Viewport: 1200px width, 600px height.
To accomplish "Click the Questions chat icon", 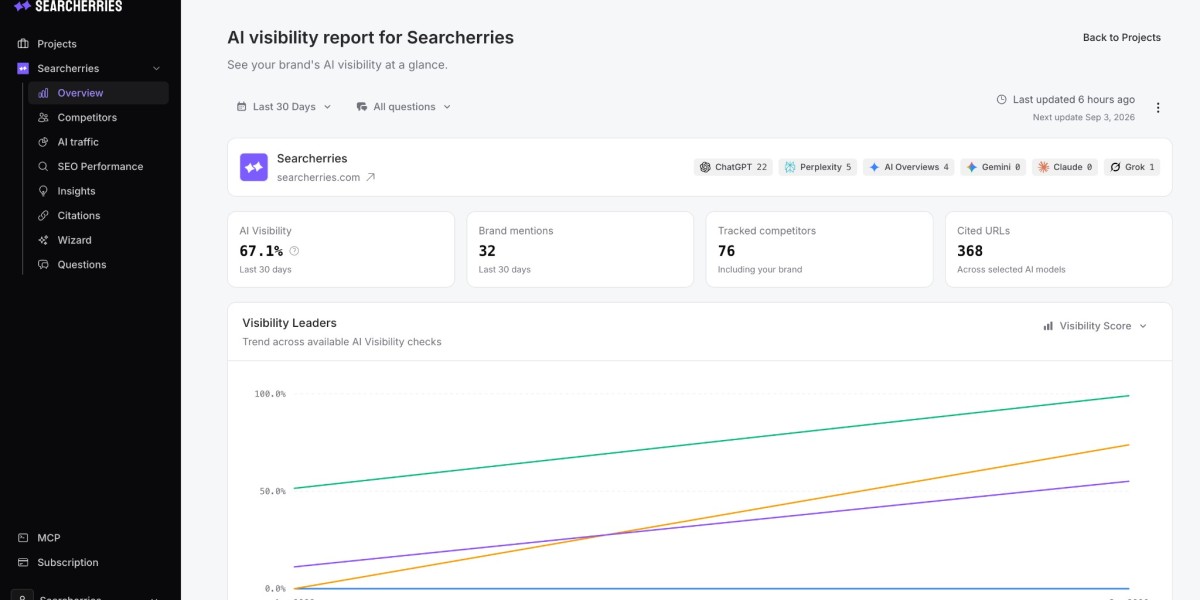I will pos(43,265).
